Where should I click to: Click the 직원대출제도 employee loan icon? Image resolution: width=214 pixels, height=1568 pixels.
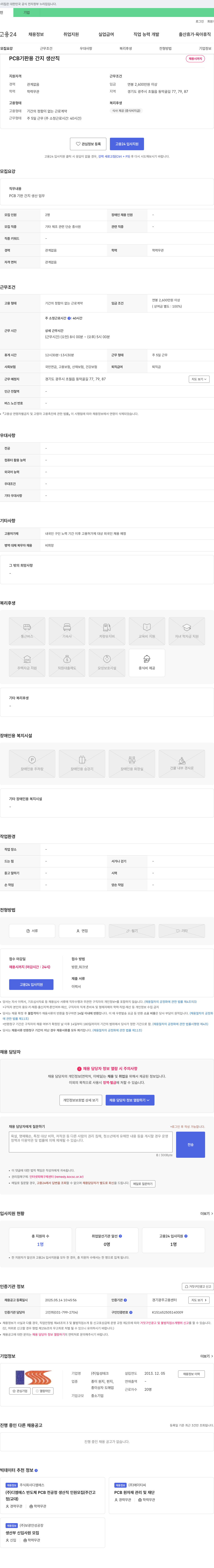[67, 663]
